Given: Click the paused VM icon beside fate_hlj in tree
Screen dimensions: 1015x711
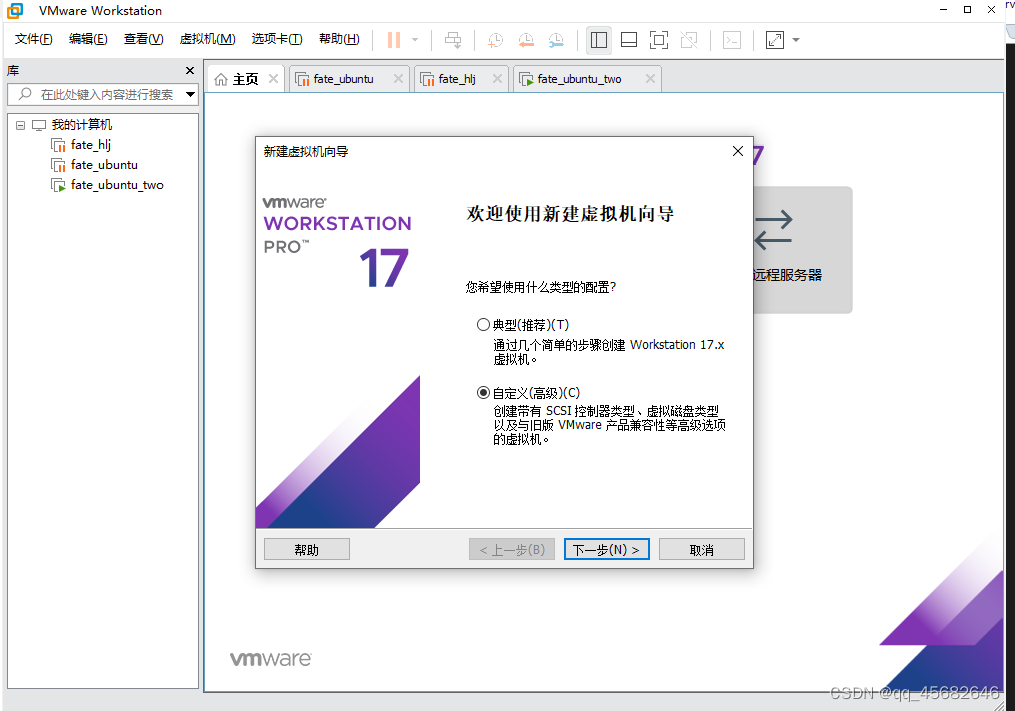Looking at the screenshot, I should (x=58, y=145).
